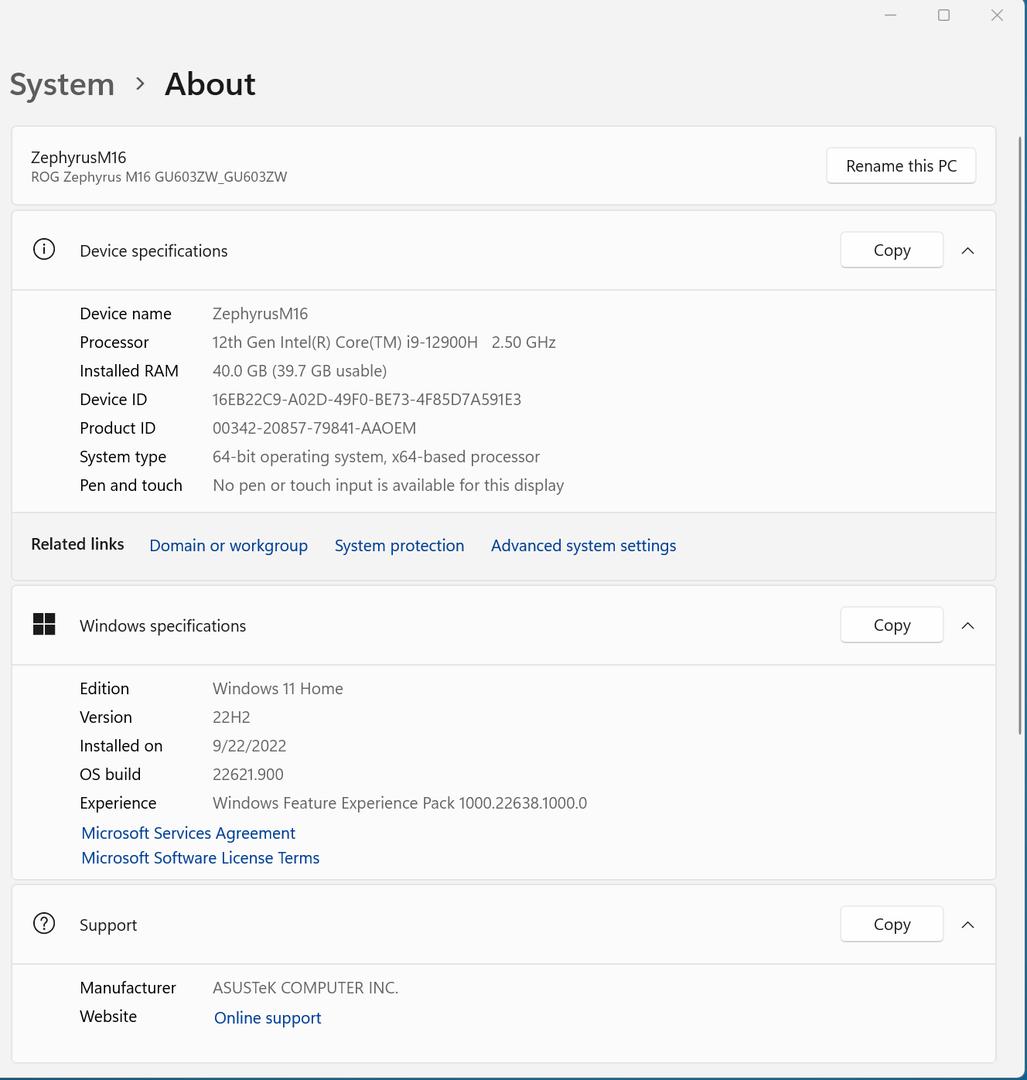The image size is (1027, 1080).
Task: Select the Edition value Windows 11 Home
Action: click(278, 688)
